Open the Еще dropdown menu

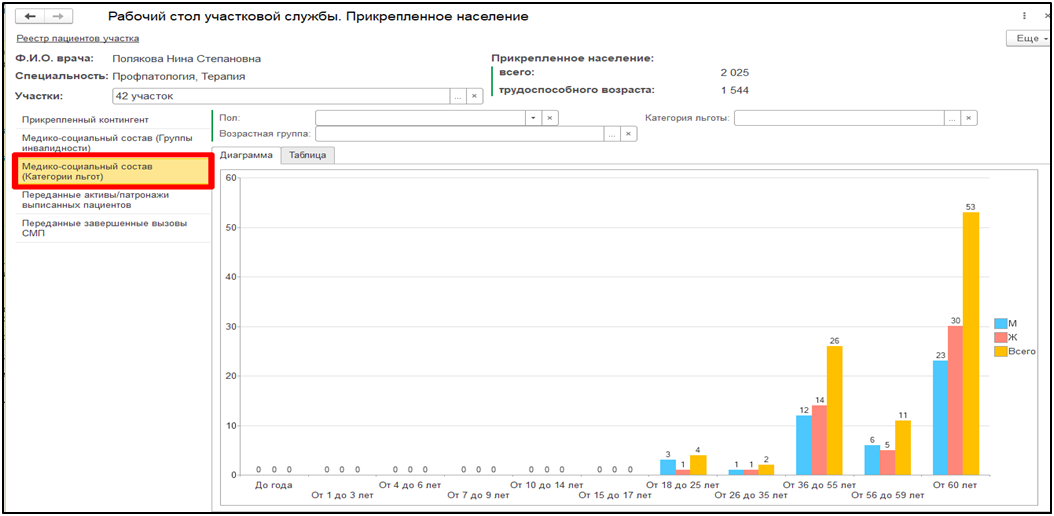(x=1030, y=38)
